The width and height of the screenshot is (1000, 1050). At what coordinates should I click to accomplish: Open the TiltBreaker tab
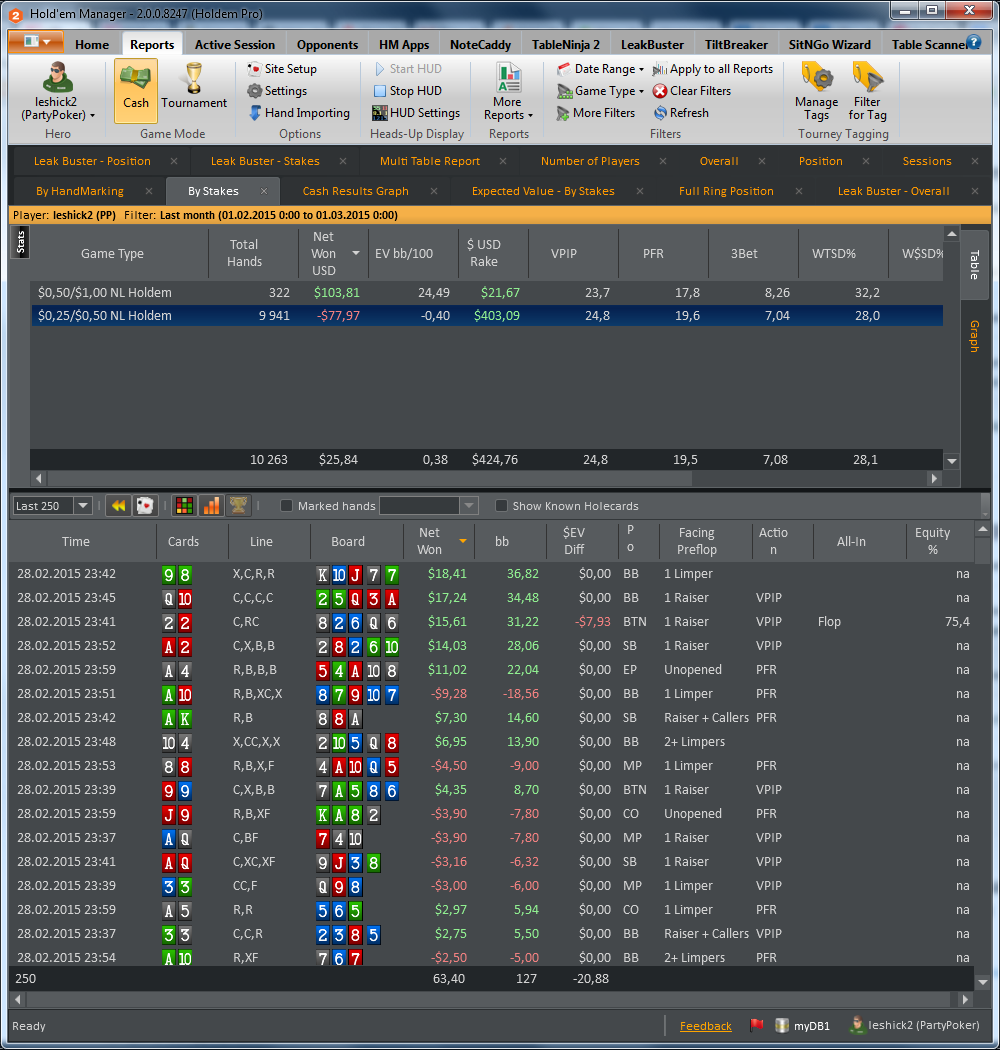click(736, 44)
